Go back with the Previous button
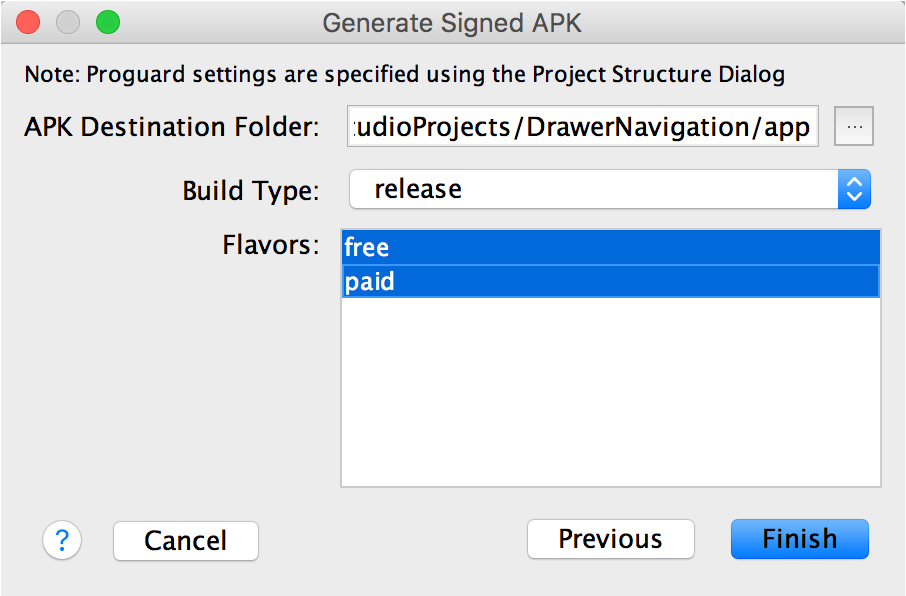 tap(610, 539)
